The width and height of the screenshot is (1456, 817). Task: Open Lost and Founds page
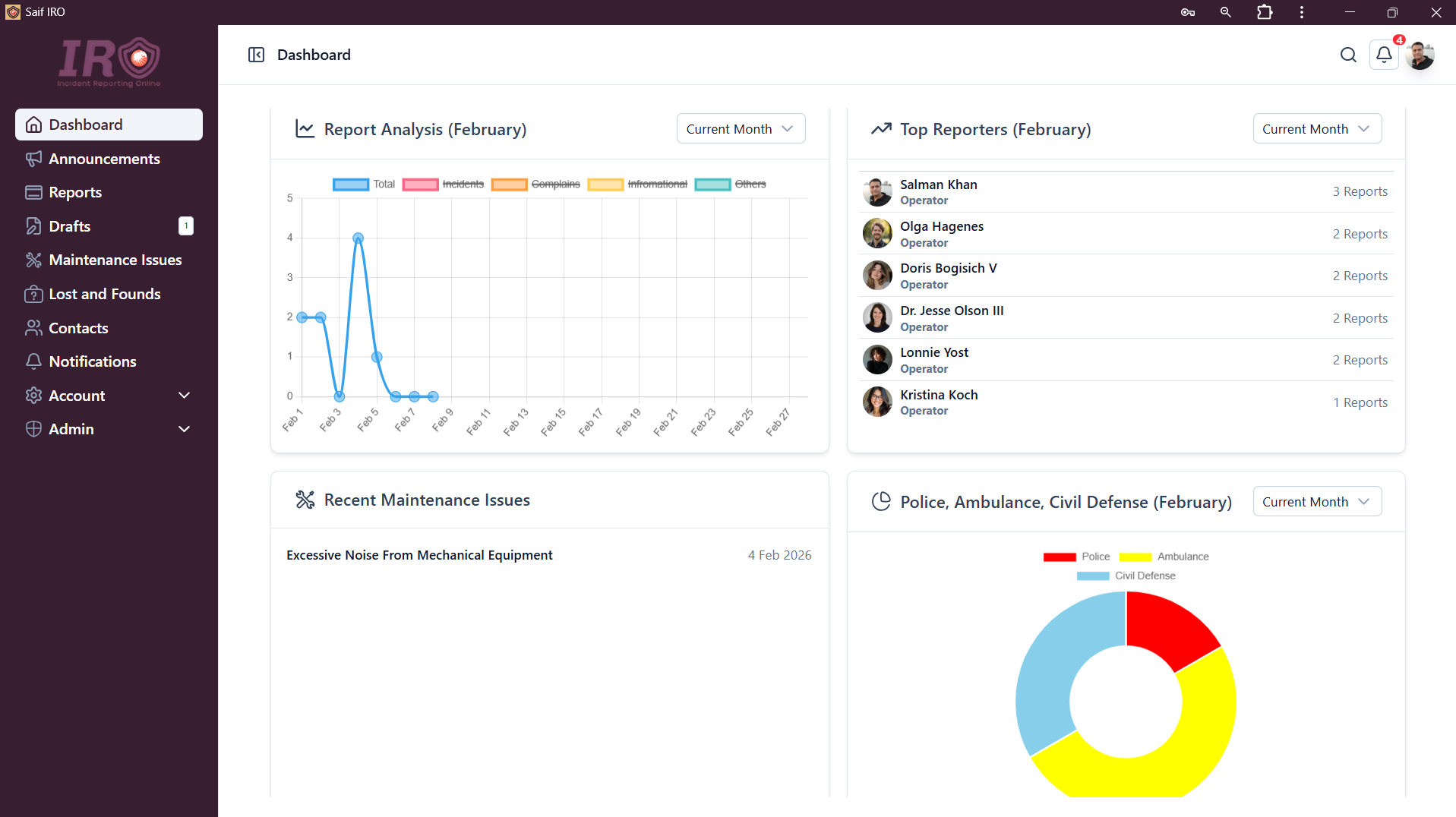point(105,294)
